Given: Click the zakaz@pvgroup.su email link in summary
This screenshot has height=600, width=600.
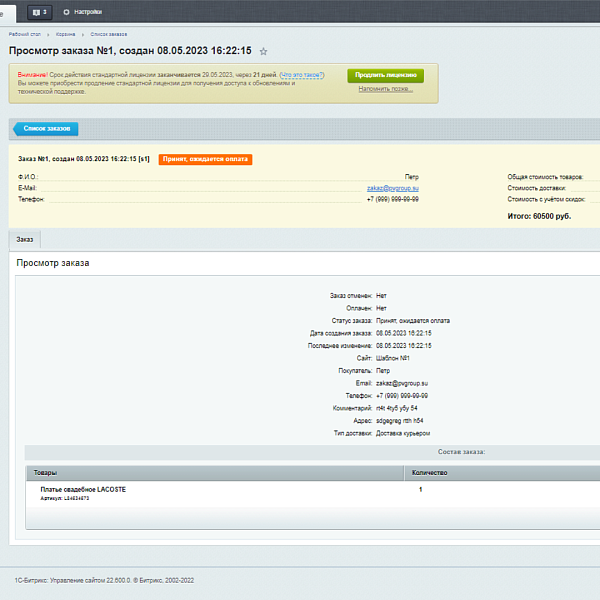Looking at the screenshot, I should pyautogui.click(x=392, y=188).
